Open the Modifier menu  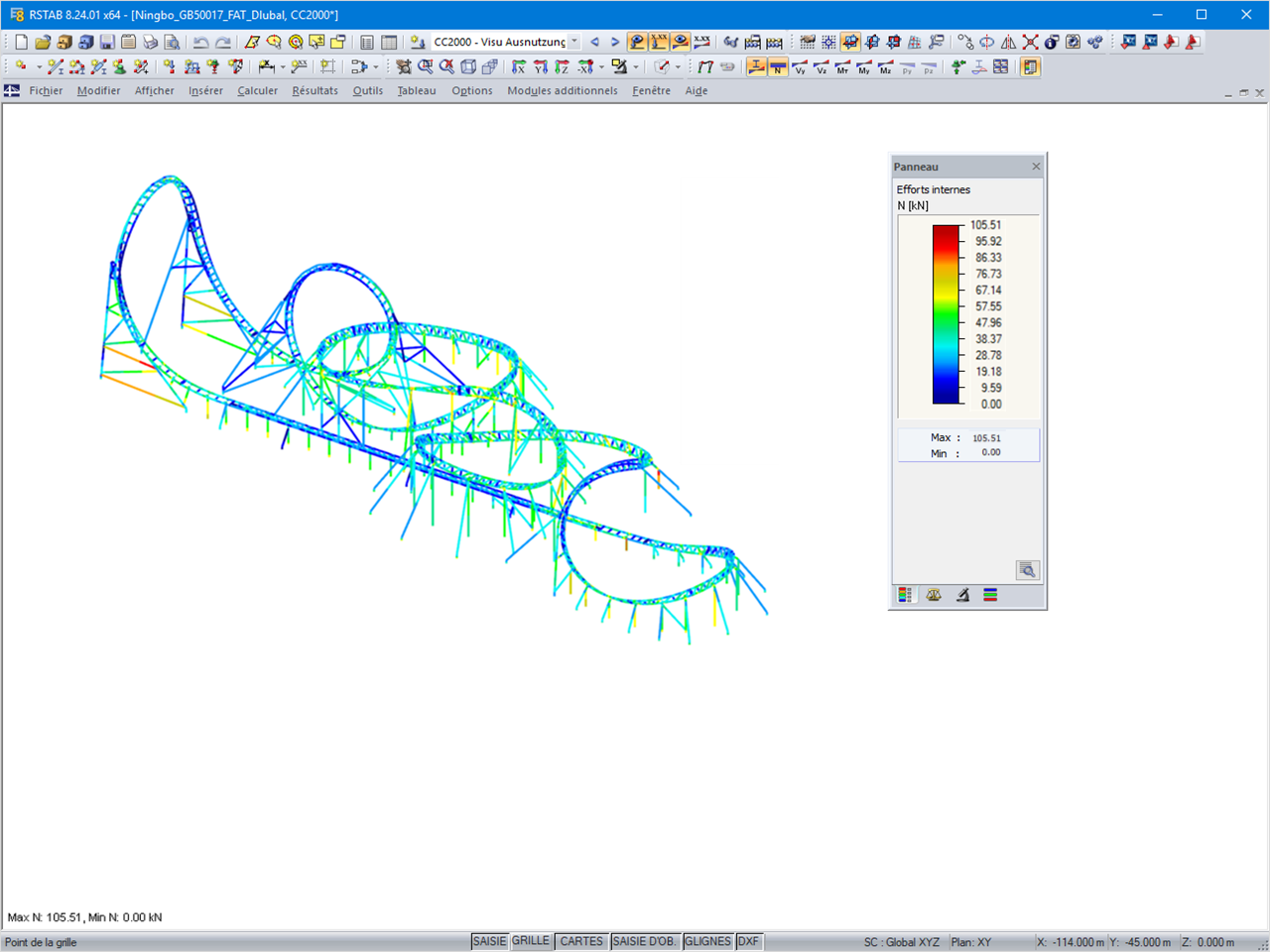99,91
